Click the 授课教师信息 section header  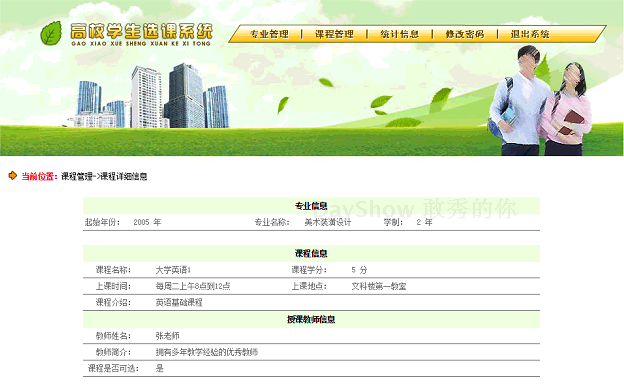click(311, 319)
